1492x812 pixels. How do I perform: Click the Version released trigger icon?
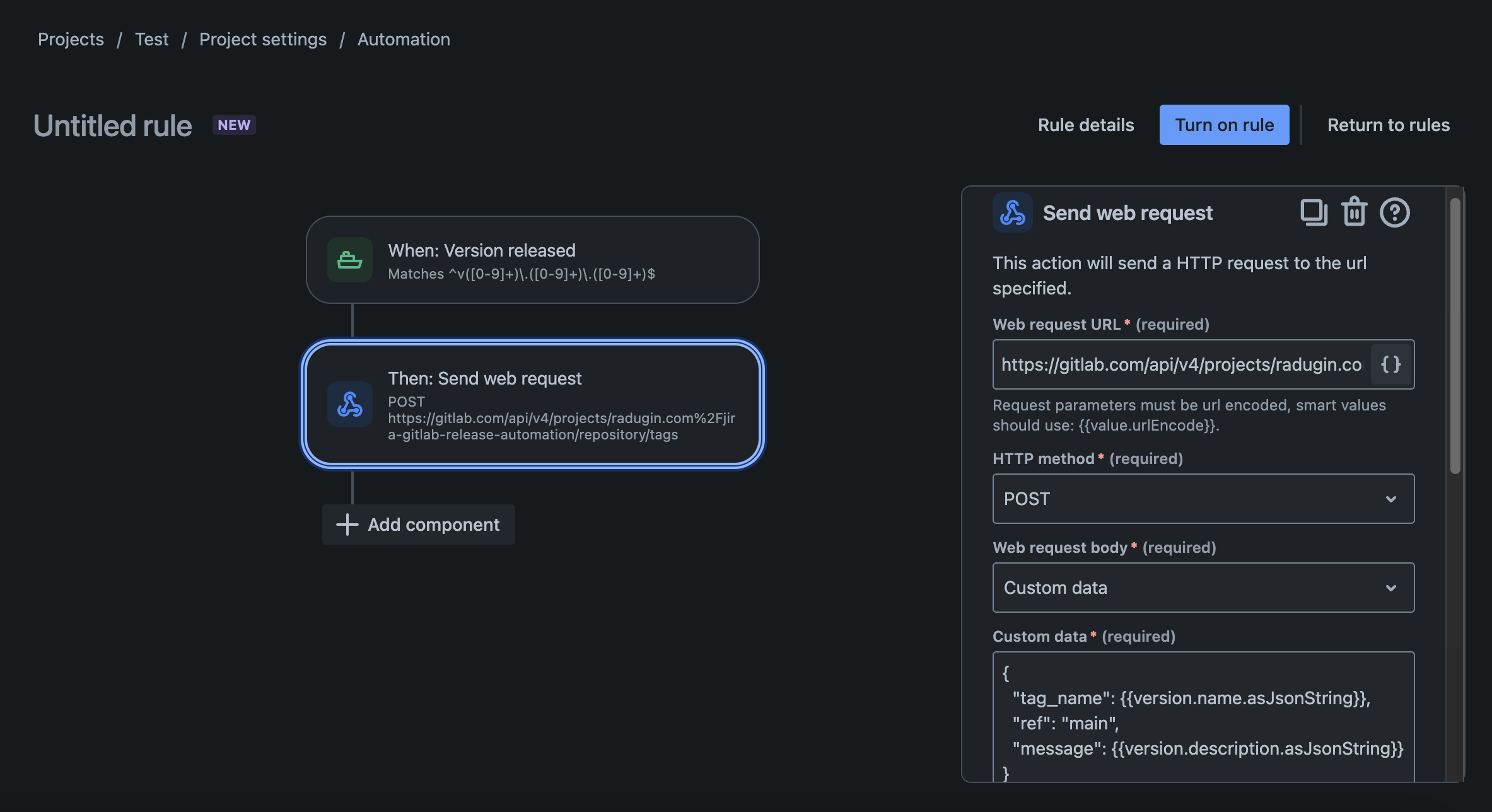tap(350, 259)
